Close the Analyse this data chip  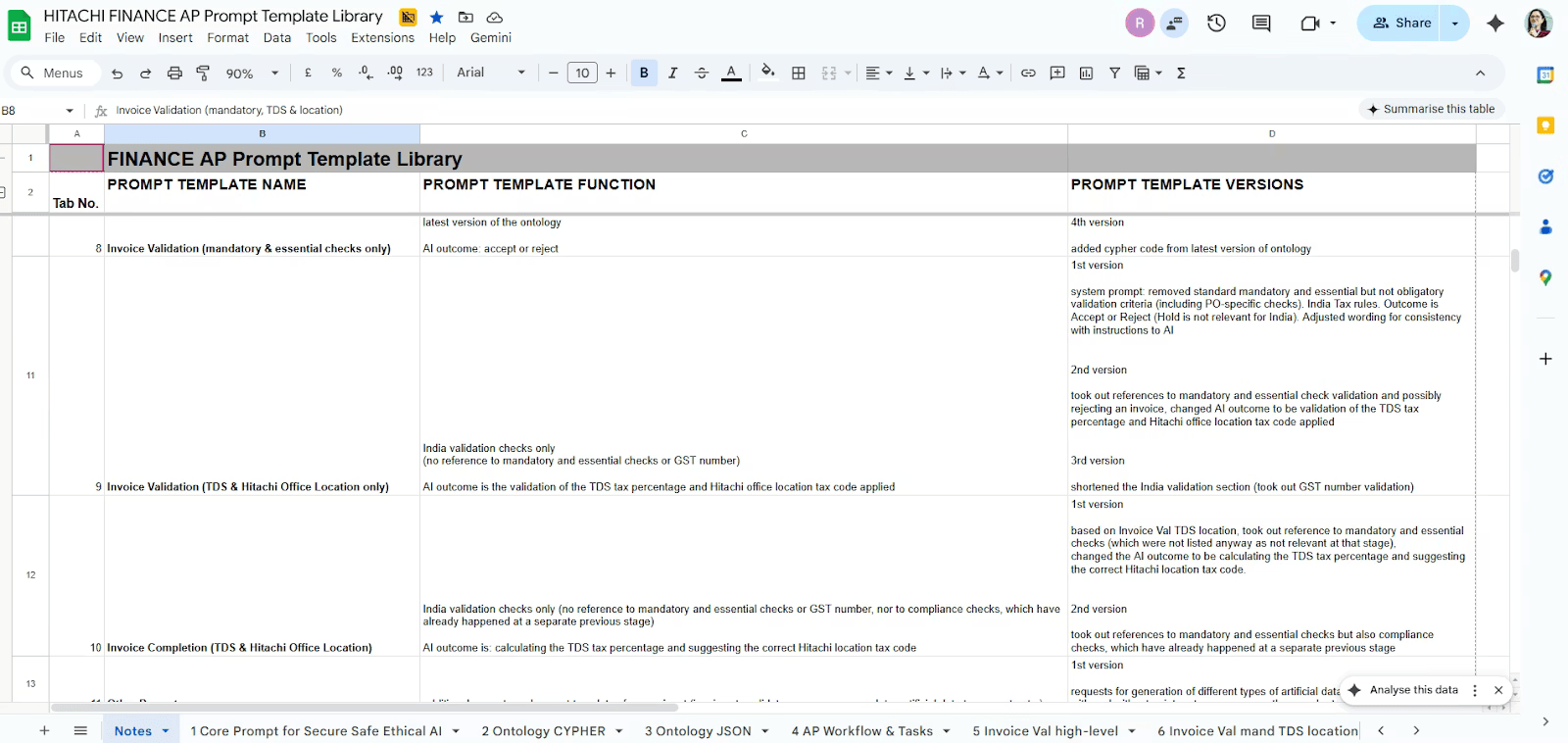click(1498, 690)
